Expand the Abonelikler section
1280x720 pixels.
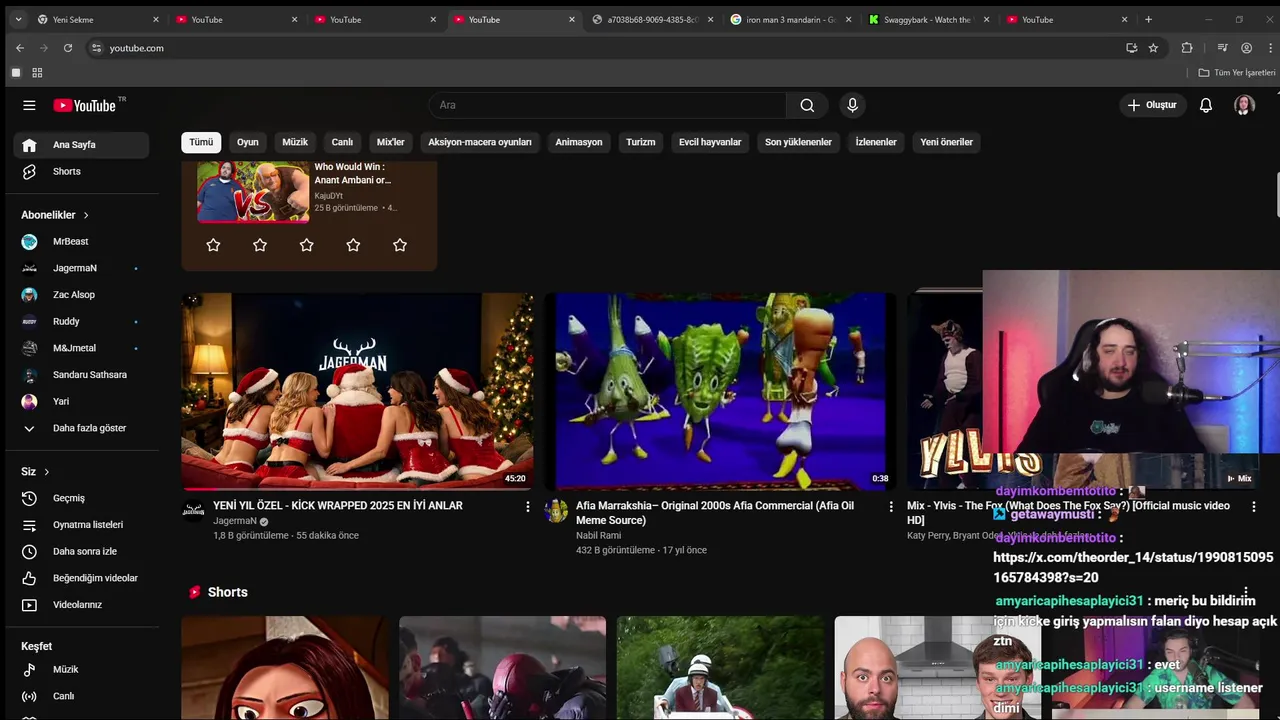click(55, 215)
